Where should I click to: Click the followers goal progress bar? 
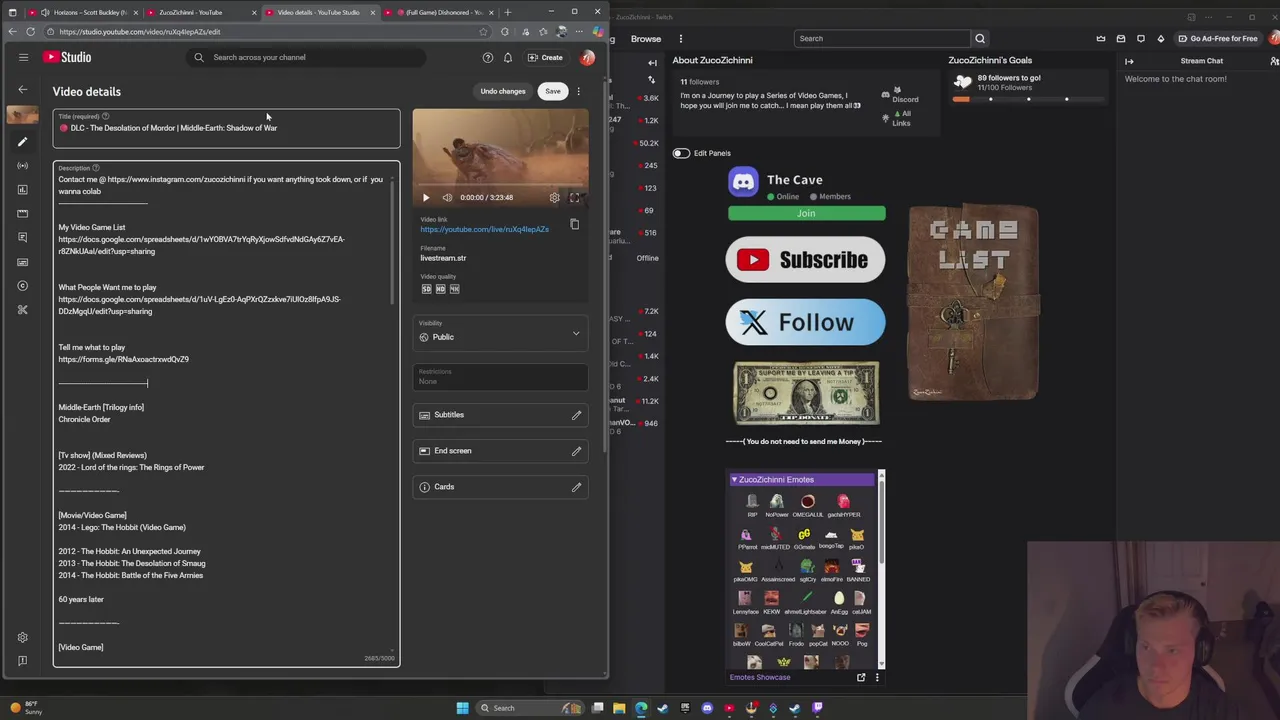pos(1030,99)
